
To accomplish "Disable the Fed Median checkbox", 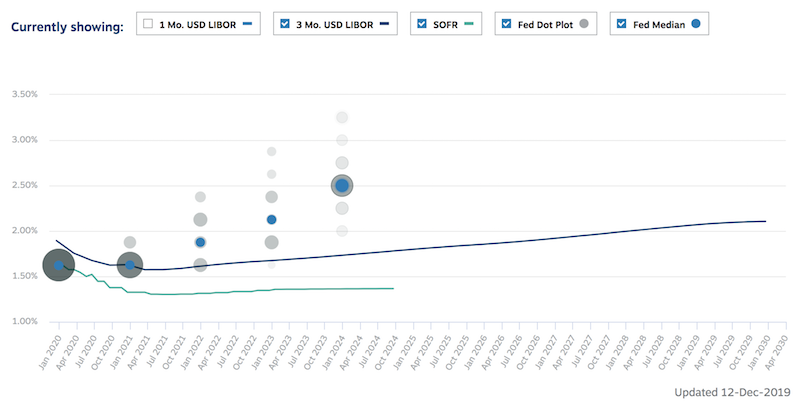I will tap(621, 24).
